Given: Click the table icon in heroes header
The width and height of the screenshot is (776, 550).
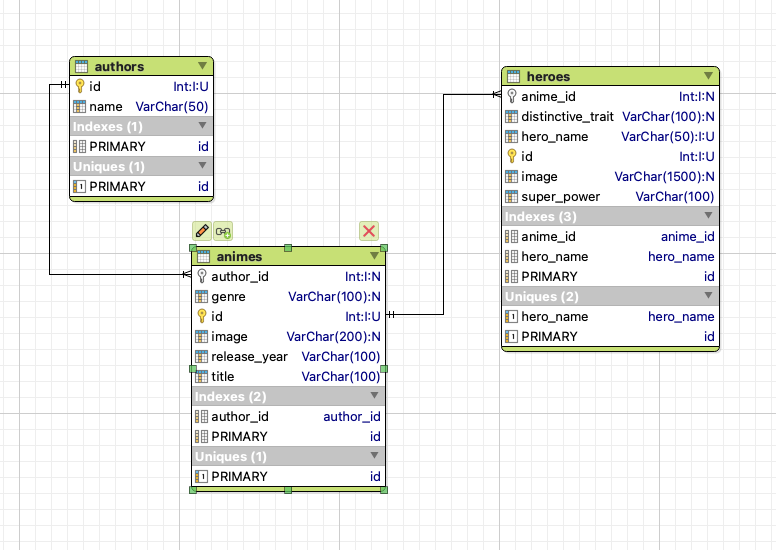Looking at the screenshot, I should pyautogui.click(x=513, y=76).
